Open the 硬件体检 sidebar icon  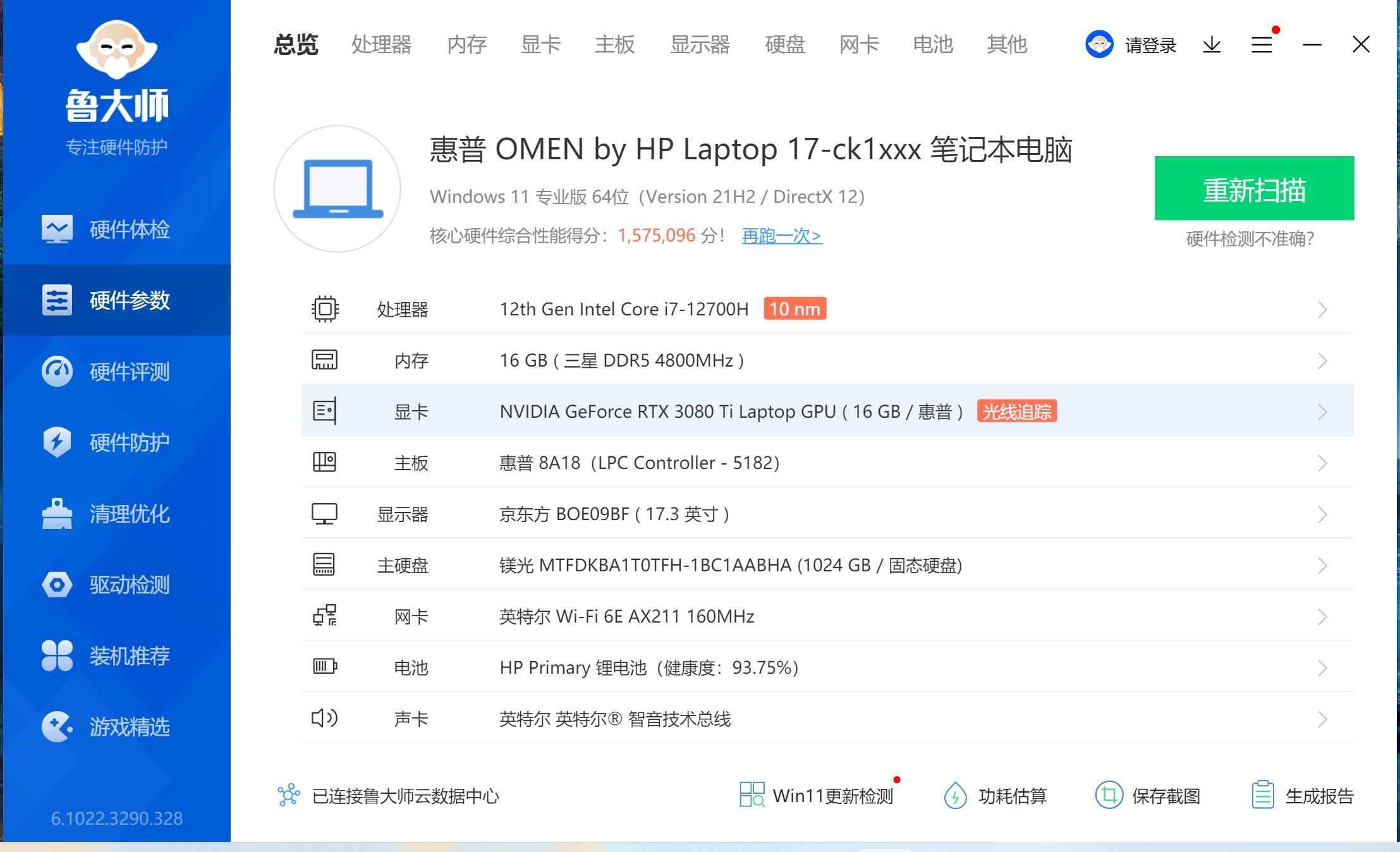57,229
